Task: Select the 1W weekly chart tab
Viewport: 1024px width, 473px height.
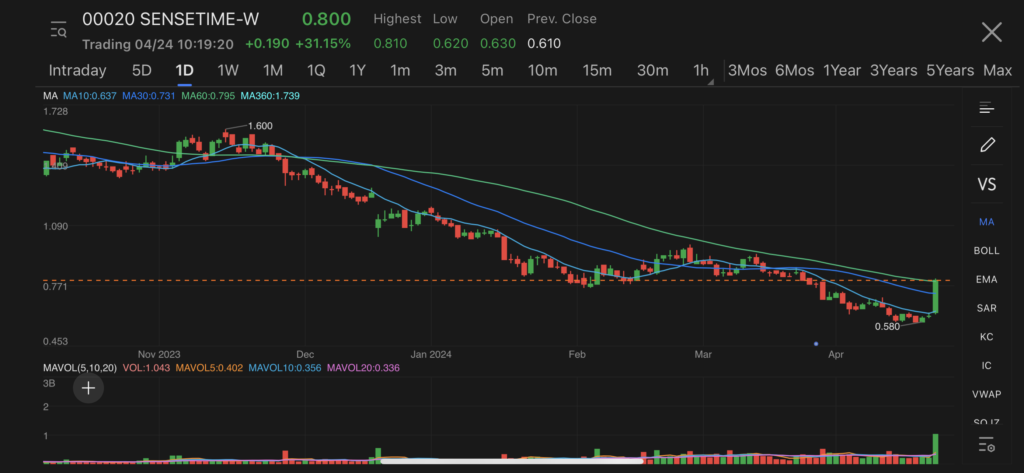Action: tap(228, 70)
